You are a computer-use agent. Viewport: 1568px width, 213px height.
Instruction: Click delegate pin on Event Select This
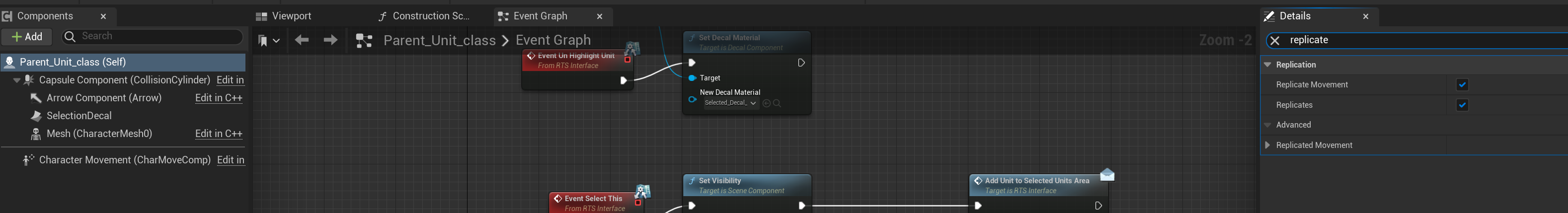tap(638, 203)
